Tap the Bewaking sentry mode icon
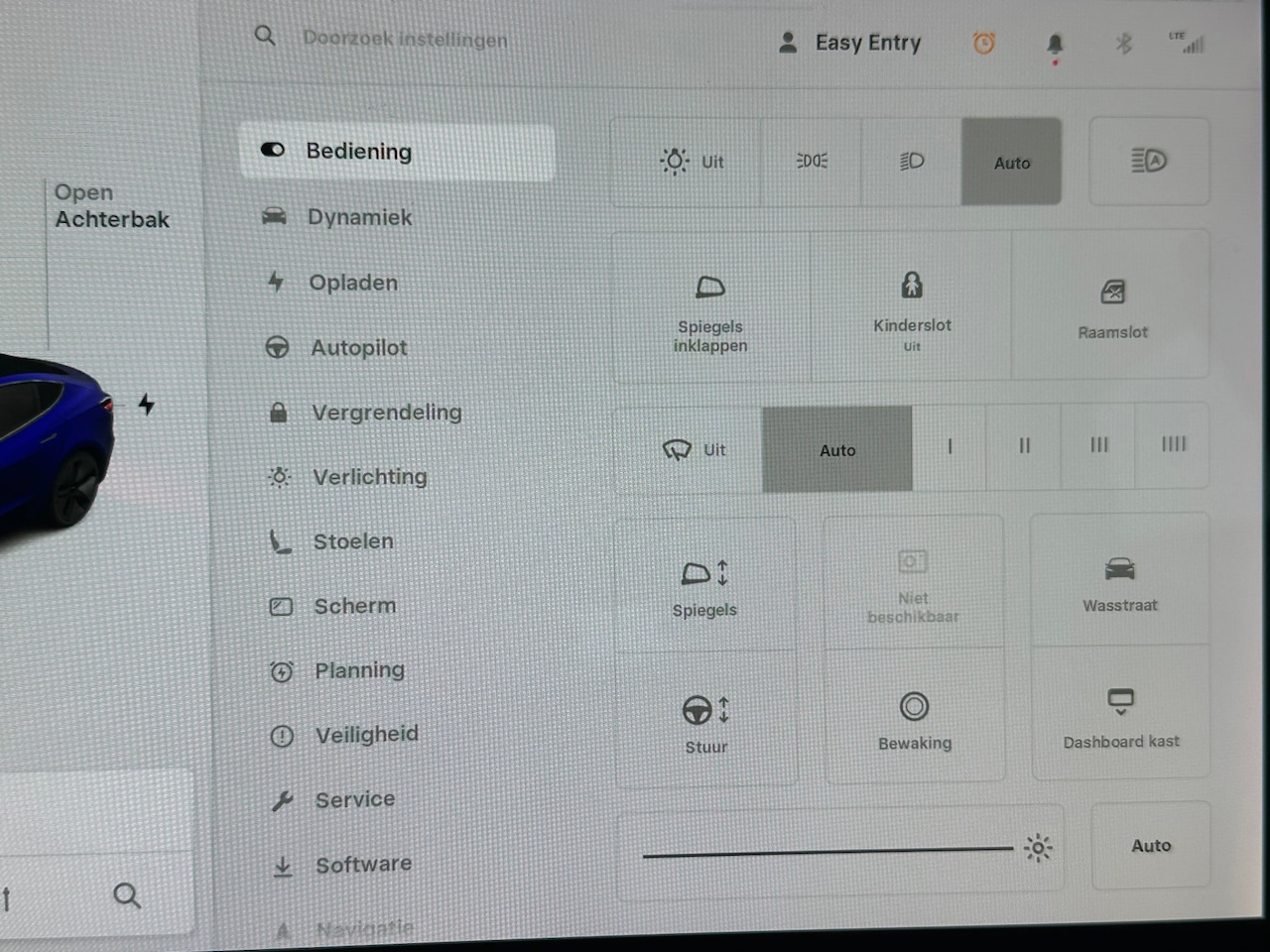 pyautogui.click(x=914, y=708)
